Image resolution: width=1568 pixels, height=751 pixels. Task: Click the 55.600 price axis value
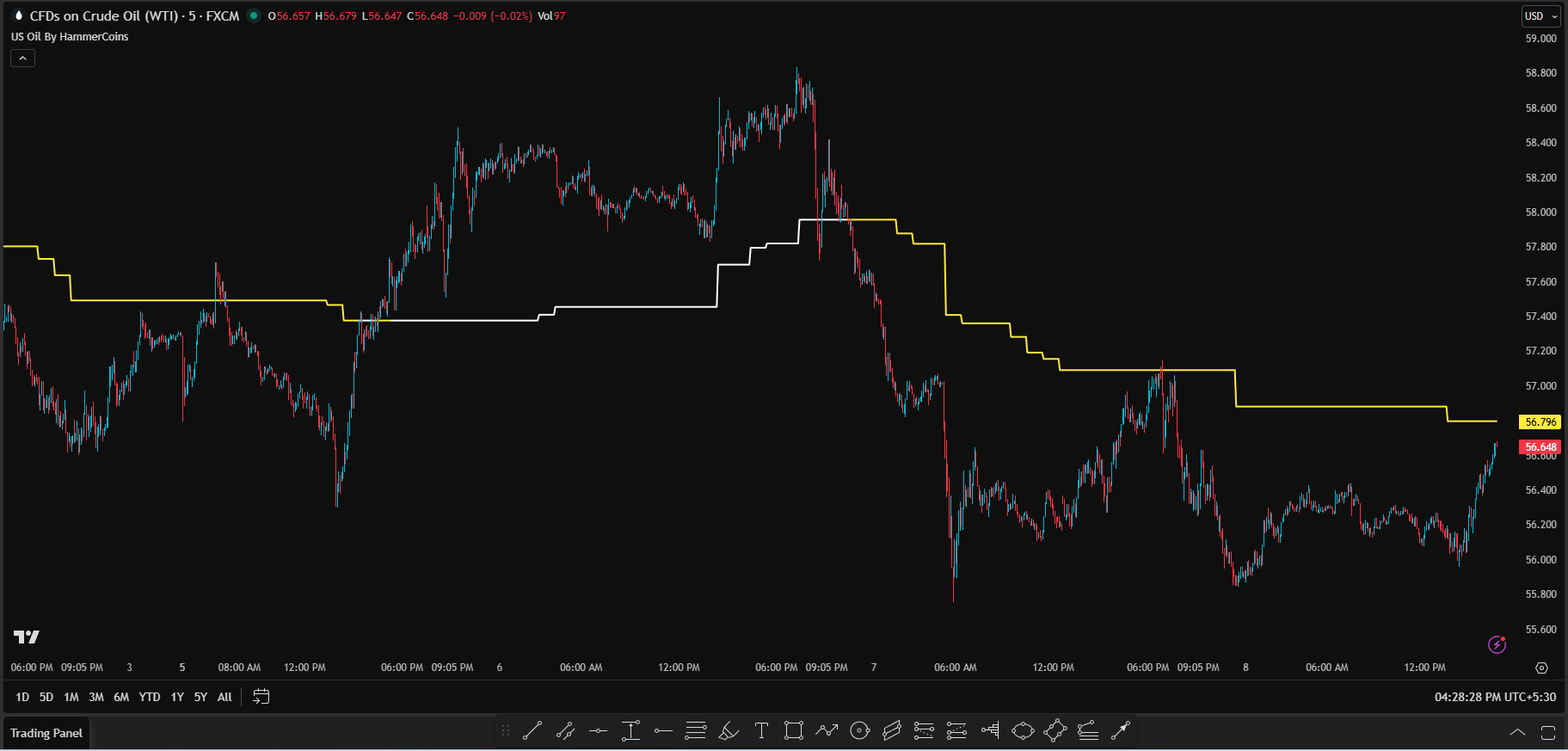(1540, 630)
